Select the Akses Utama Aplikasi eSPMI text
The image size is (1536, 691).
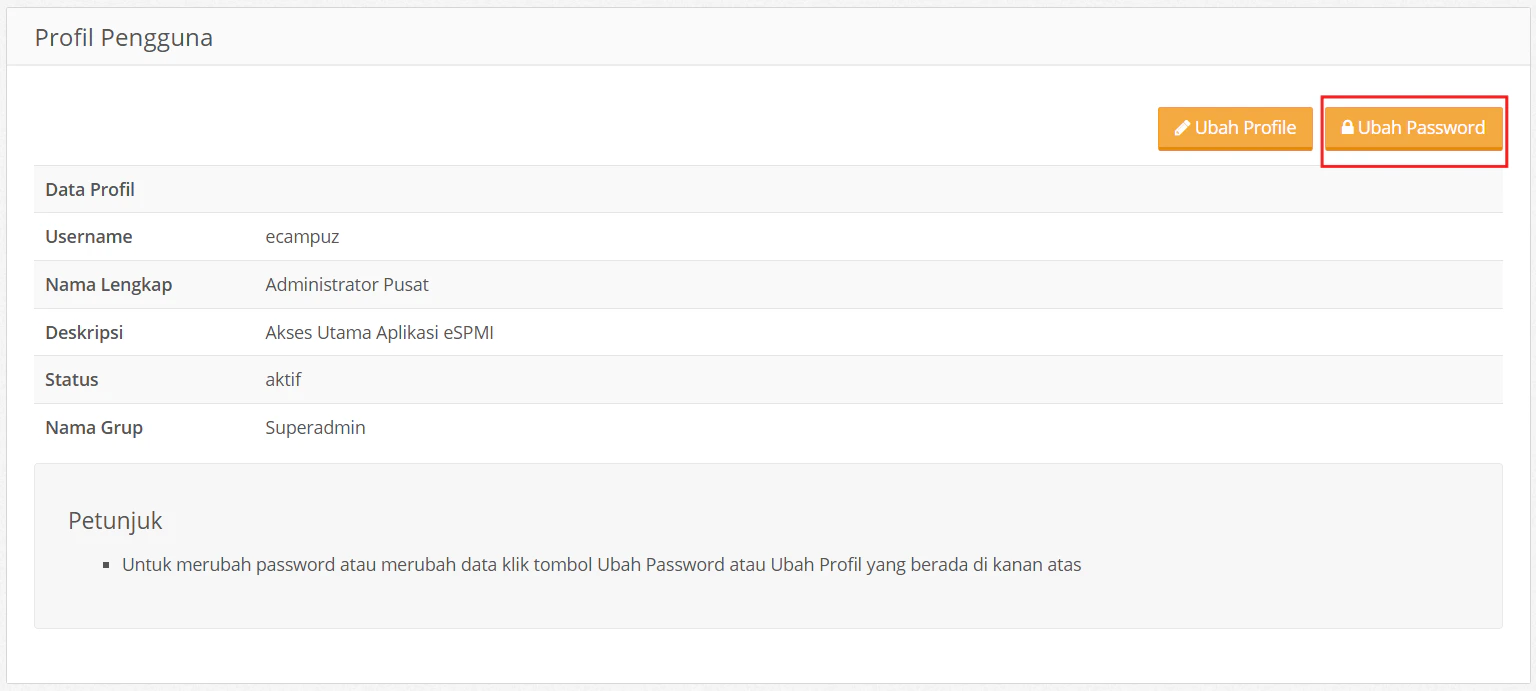coord(379,332)
